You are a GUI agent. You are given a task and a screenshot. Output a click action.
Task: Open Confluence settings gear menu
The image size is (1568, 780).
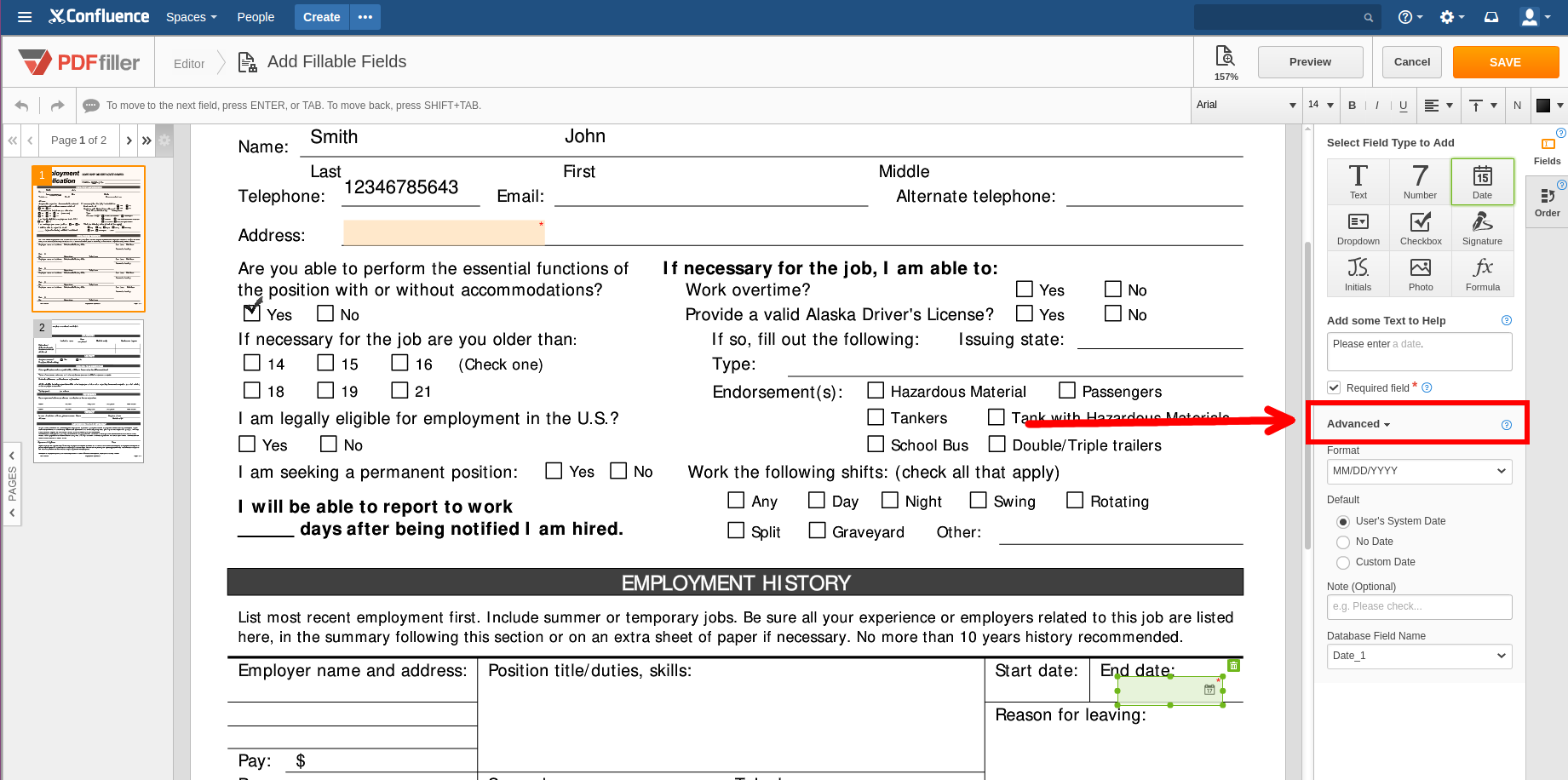pyautogui.click(x=1451, y=17)
